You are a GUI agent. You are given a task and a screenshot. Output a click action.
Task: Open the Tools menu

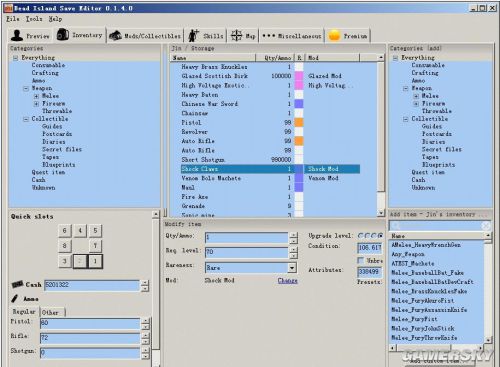pos(34,19)
